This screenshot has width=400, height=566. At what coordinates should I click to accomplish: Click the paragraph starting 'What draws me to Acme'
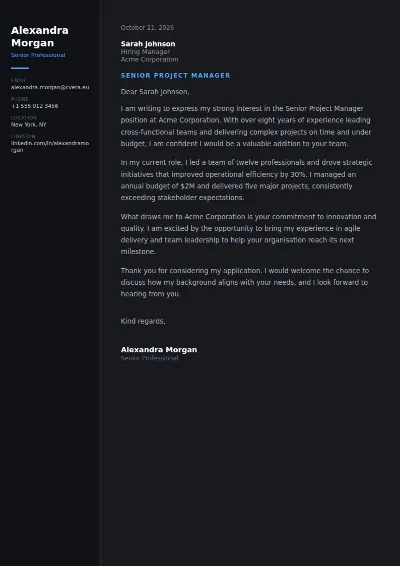pyautogui.click(x=248, y=234)
